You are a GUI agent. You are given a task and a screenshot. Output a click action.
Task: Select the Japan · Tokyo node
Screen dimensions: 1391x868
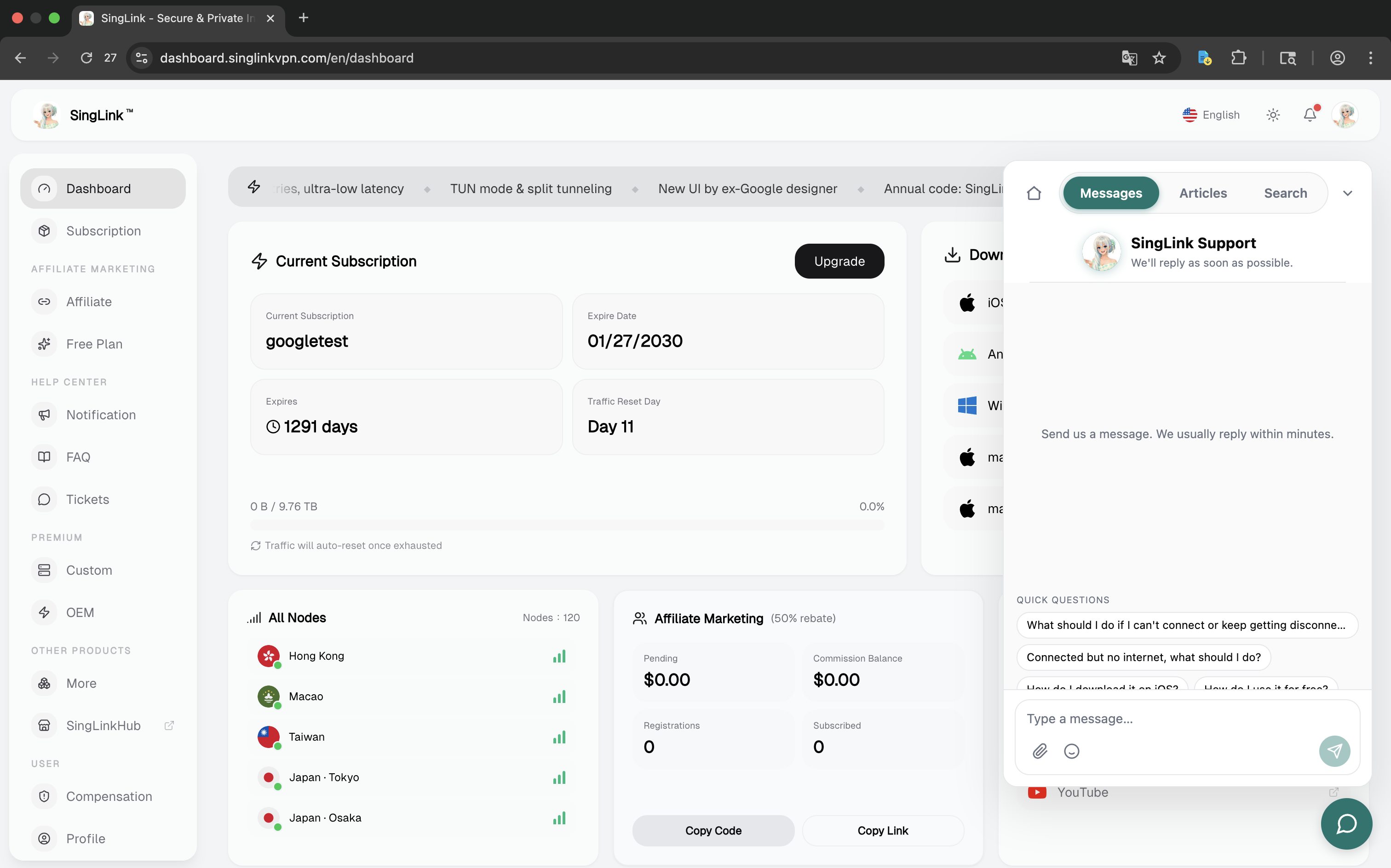tap(414, 777)
